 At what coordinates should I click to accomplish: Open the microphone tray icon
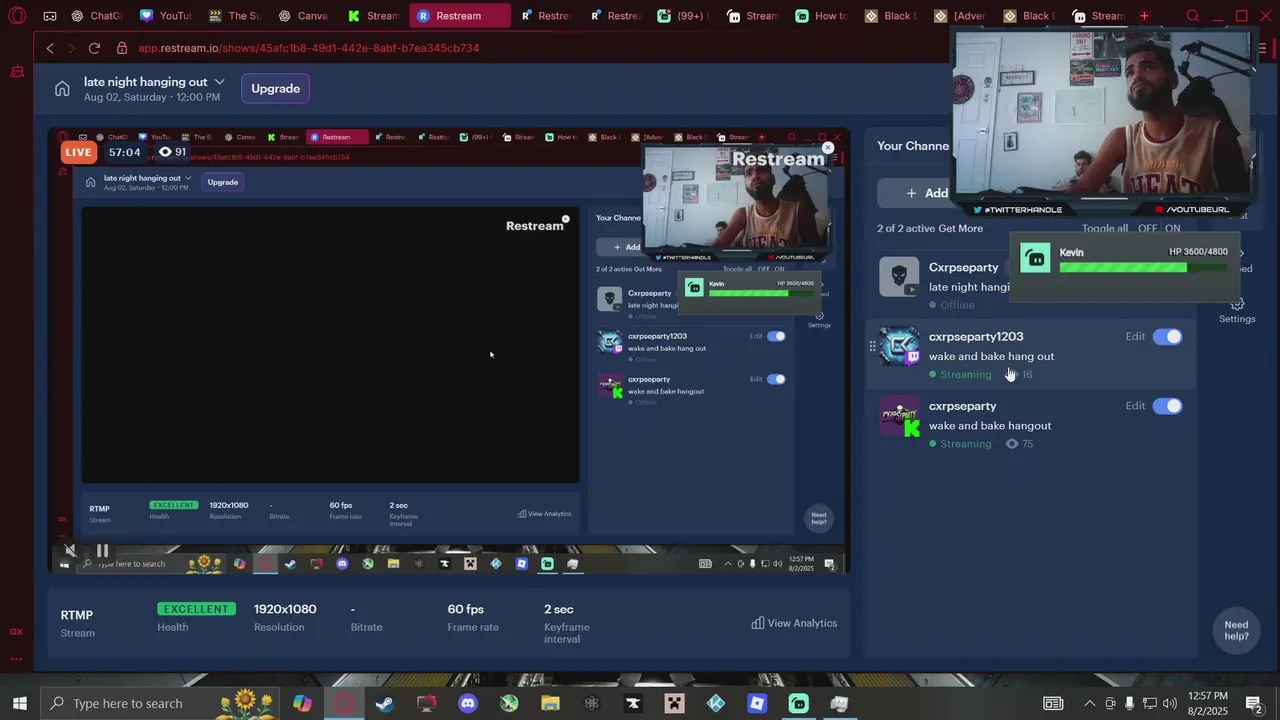tap(1130, 703)
